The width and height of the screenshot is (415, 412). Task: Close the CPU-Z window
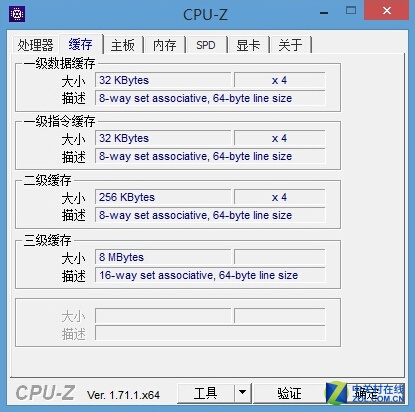(x=387, y=11)
